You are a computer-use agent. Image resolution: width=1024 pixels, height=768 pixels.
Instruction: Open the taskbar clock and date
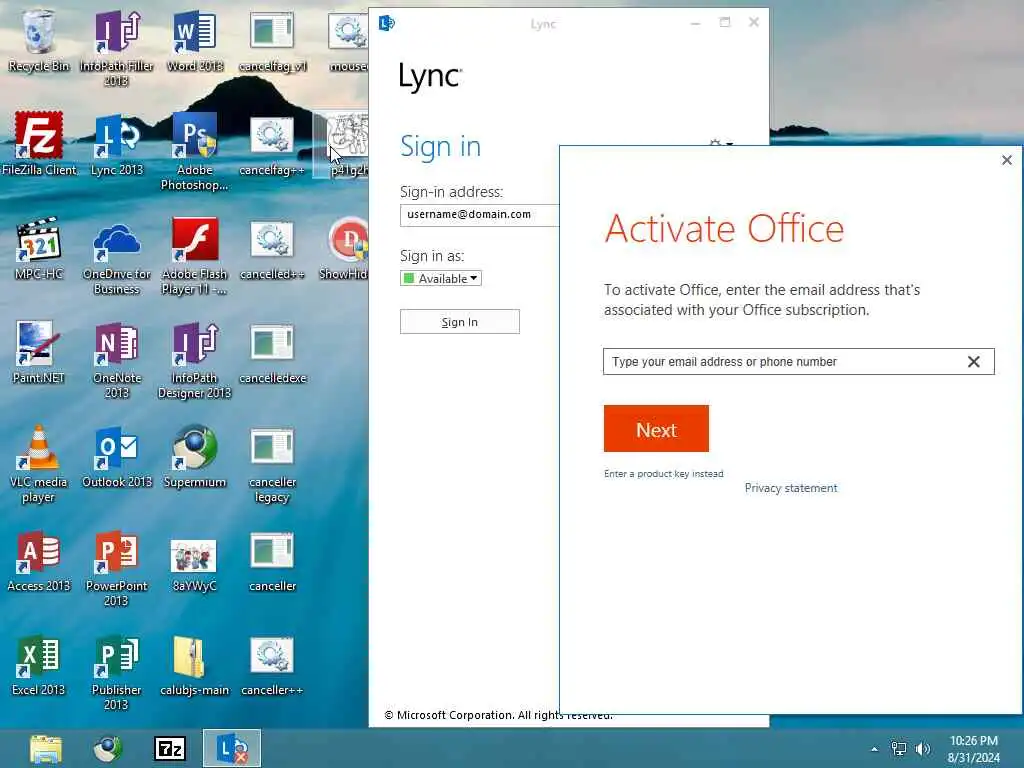[974, 749]
